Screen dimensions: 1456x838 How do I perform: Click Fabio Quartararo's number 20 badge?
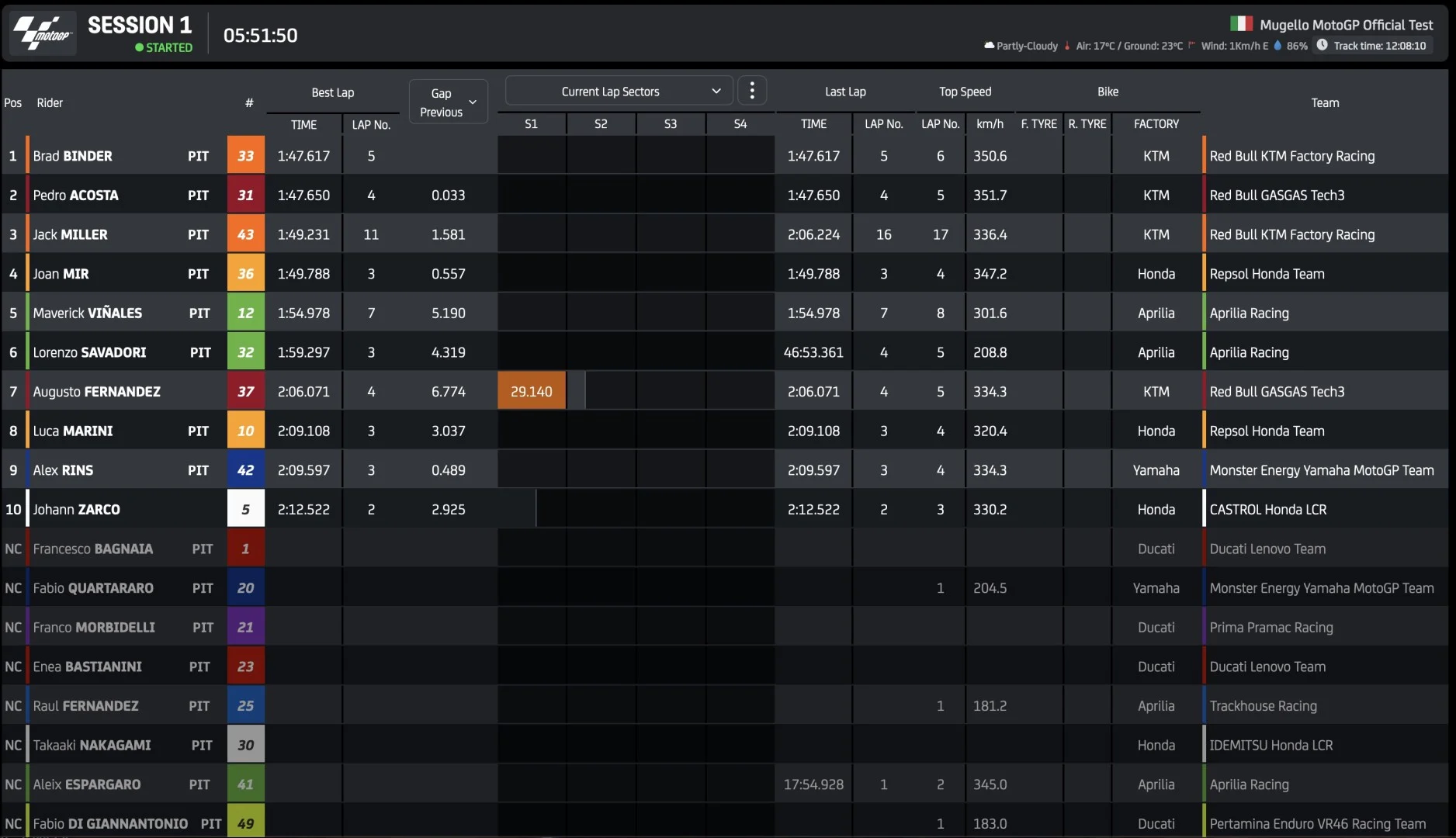click(245, 588)
